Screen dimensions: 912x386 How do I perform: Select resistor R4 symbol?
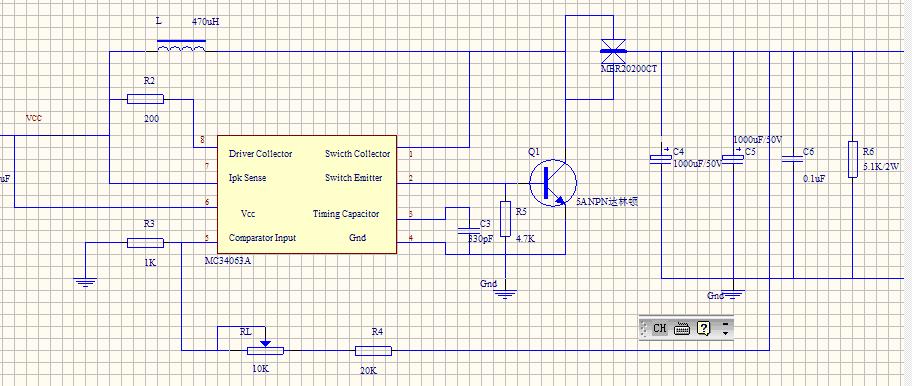pyautogui.click(x=373, y=351)
